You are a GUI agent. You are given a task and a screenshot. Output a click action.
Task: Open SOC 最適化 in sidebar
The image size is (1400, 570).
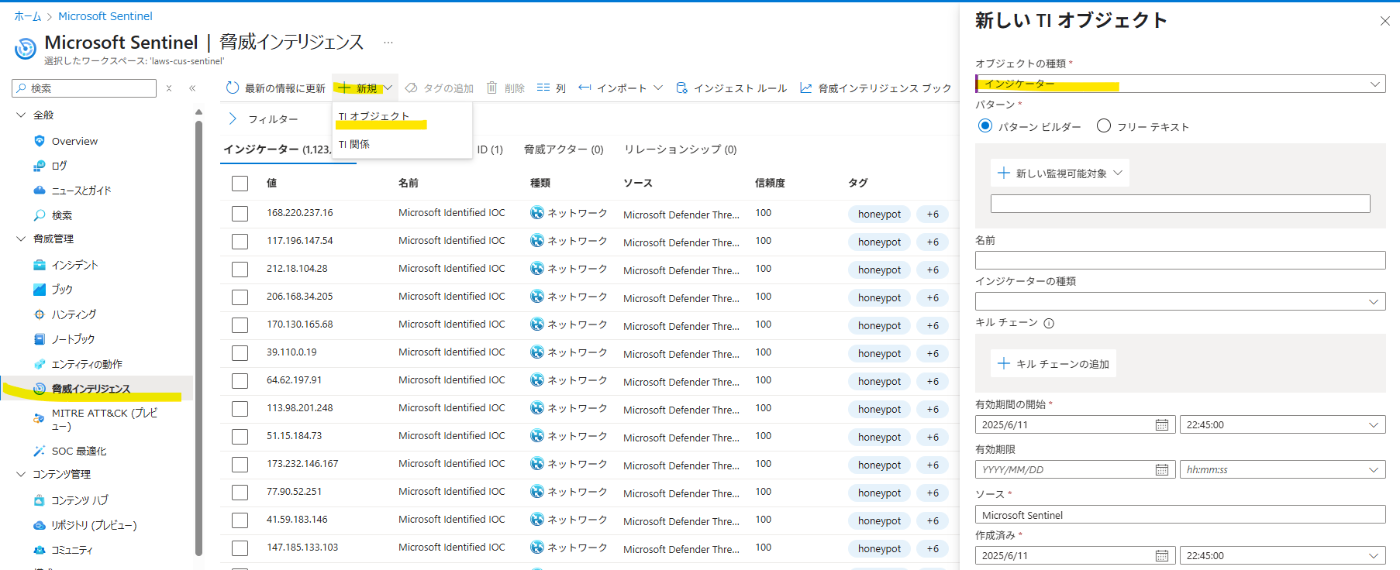tap(79, 451)
